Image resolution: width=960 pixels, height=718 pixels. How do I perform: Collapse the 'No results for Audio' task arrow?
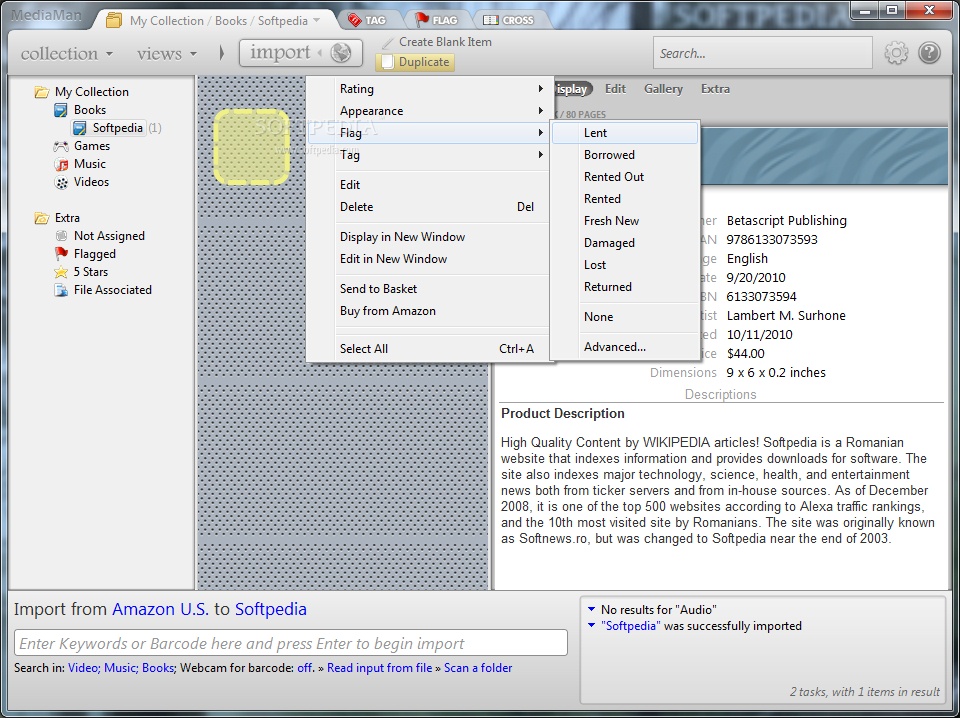click(591, 609)
